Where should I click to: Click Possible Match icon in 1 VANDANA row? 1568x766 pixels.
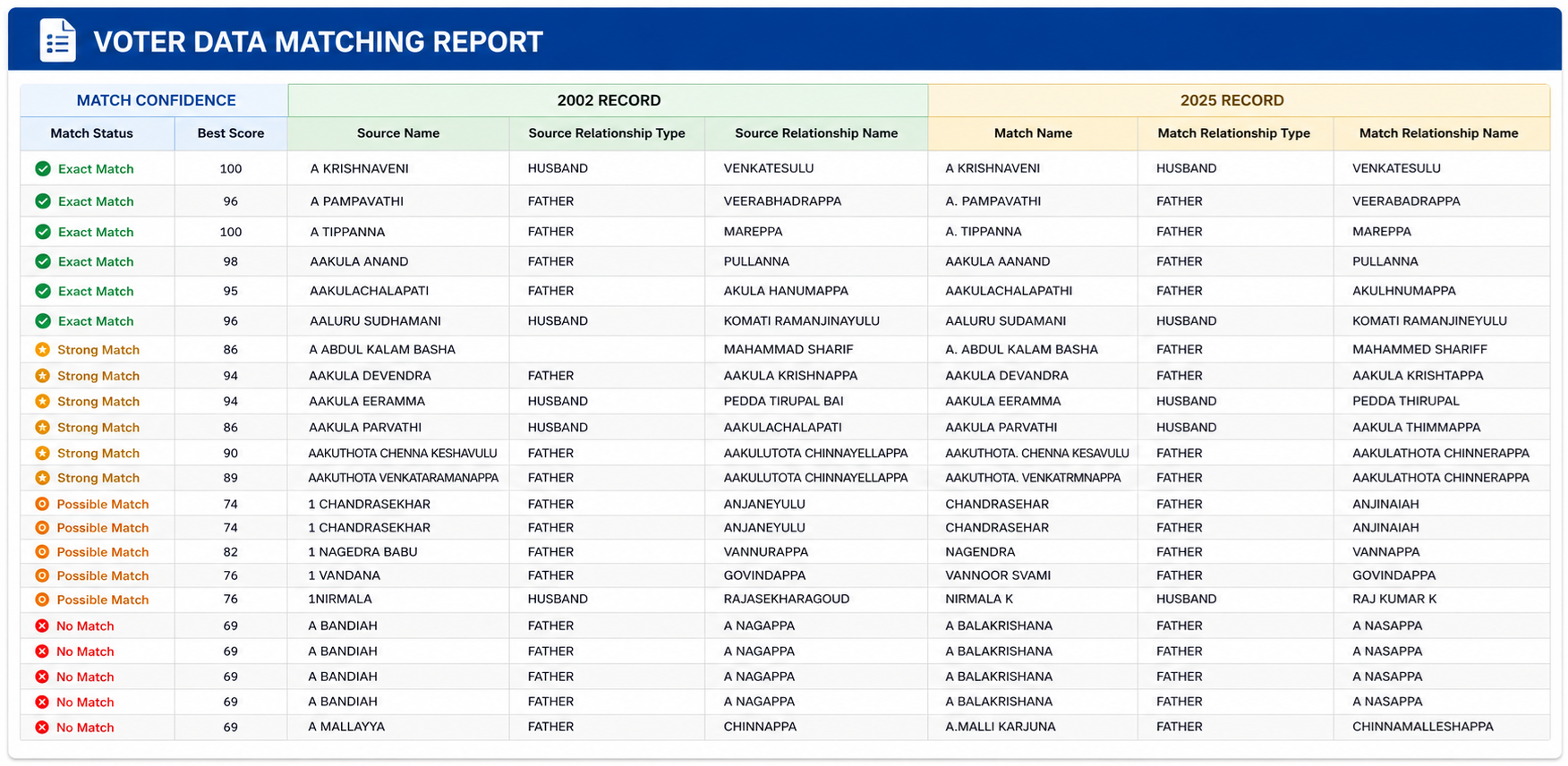click(42, 575)
